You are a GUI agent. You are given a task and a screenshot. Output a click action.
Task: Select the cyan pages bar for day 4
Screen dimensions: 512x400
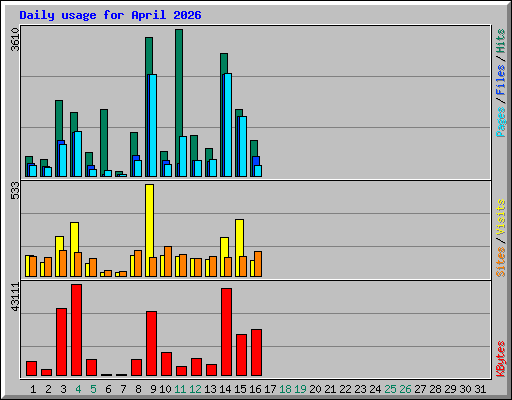tap(78, 154)
